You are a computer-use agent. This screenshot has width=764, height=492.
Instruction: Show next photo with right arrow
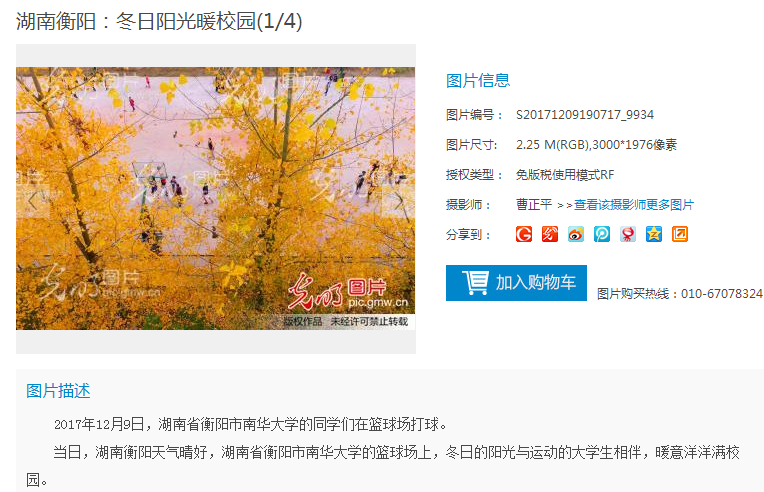pyautogui.click(x=399, y=201)
